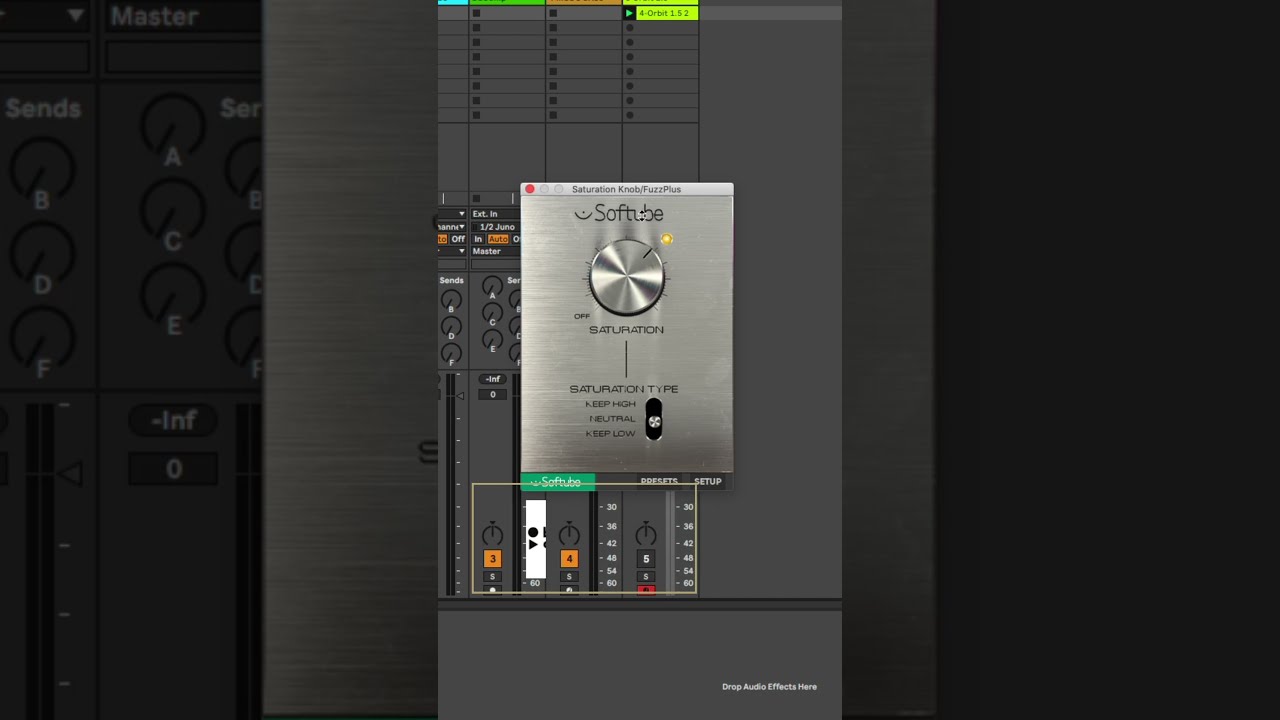Click the track volume field showing 0
Viewport: 1280px width, 720px height.
(493, 394)
